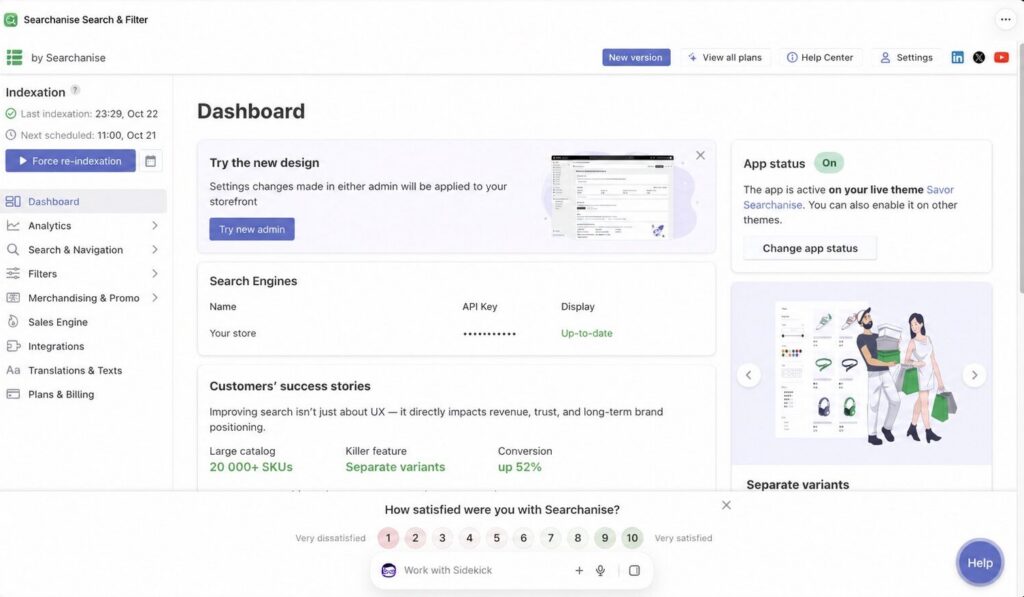
Task: Click the page vertical scrollbar
Action: click(x=1020, y=169)
